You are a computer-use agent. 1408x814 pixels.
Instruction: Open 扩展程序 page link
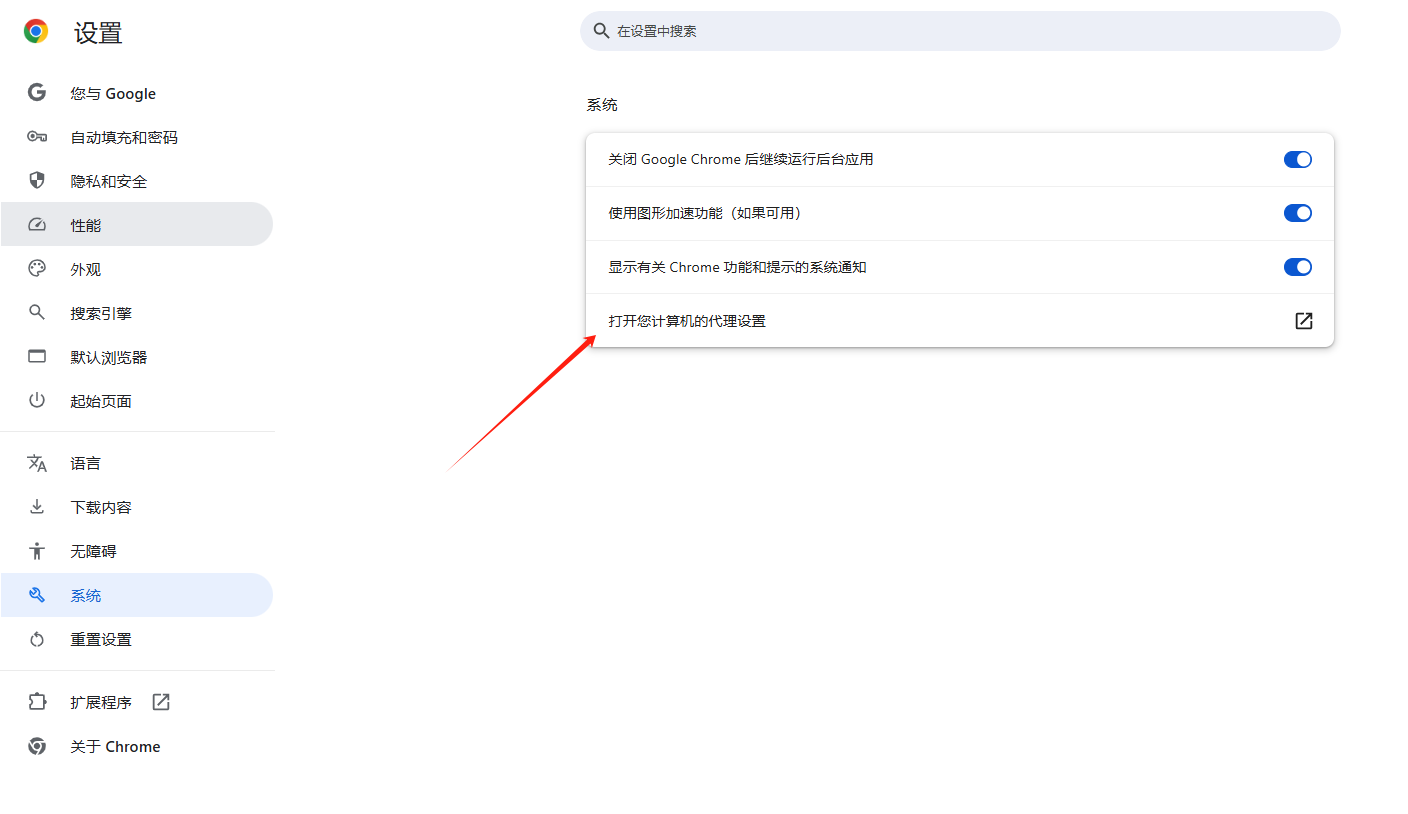coord(136,702)
